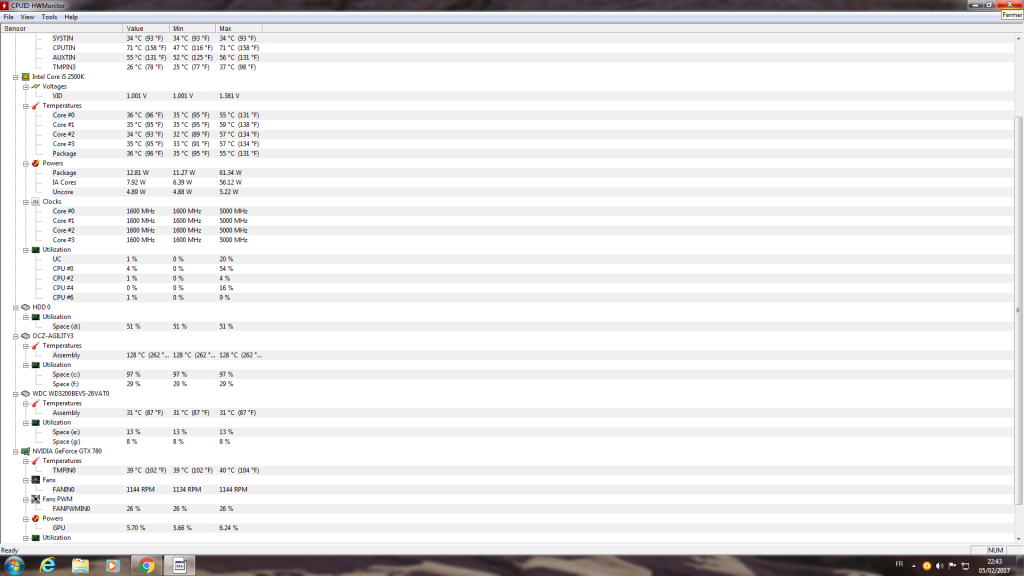This screenshot has width=1024, height=576.
Task: Switch to Google Chrome in the taskbar
Action: 146,566
